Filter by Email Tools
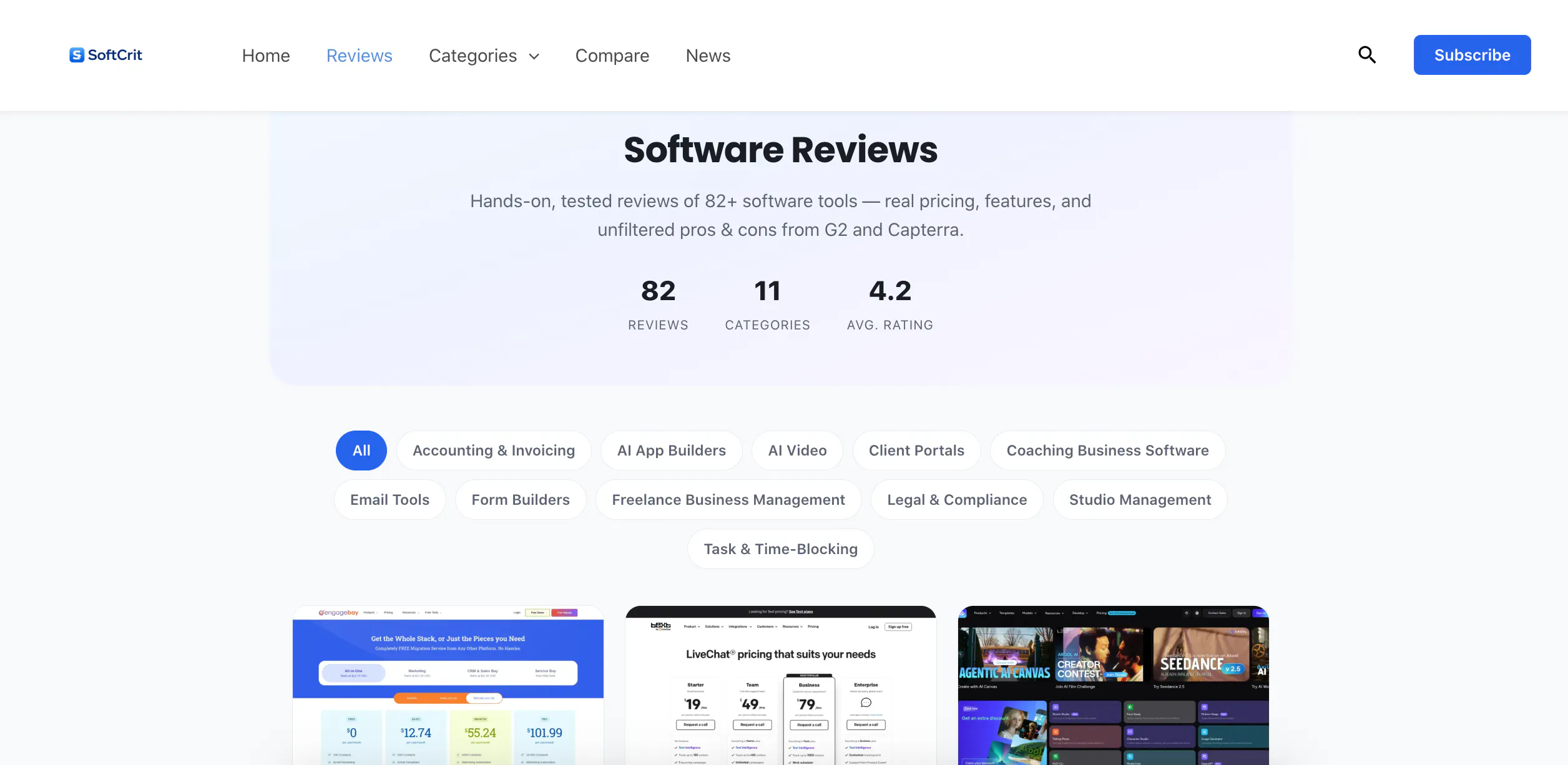 pyautogui.click(x=390, y=500)
